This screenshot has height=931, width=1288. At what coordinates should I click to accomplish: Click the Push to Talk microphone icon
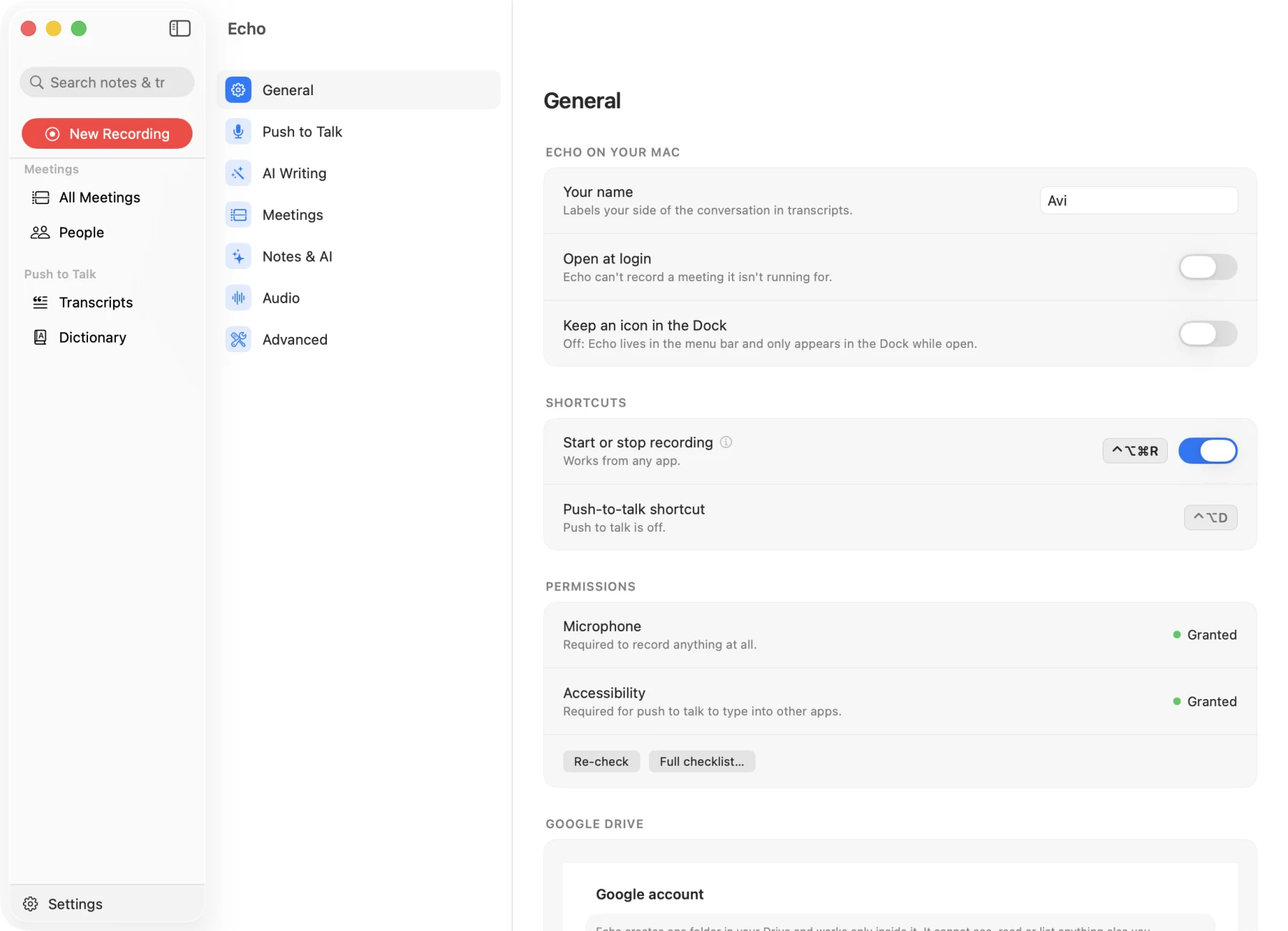[238, 132]
